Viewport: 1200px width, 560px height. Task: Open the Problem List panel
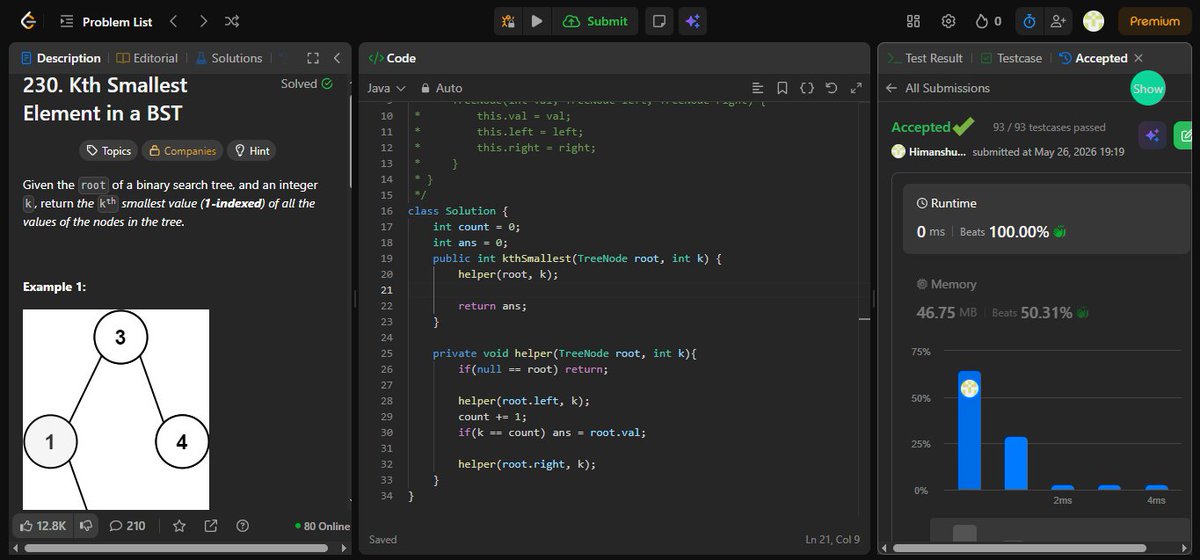tap(107, 21)
